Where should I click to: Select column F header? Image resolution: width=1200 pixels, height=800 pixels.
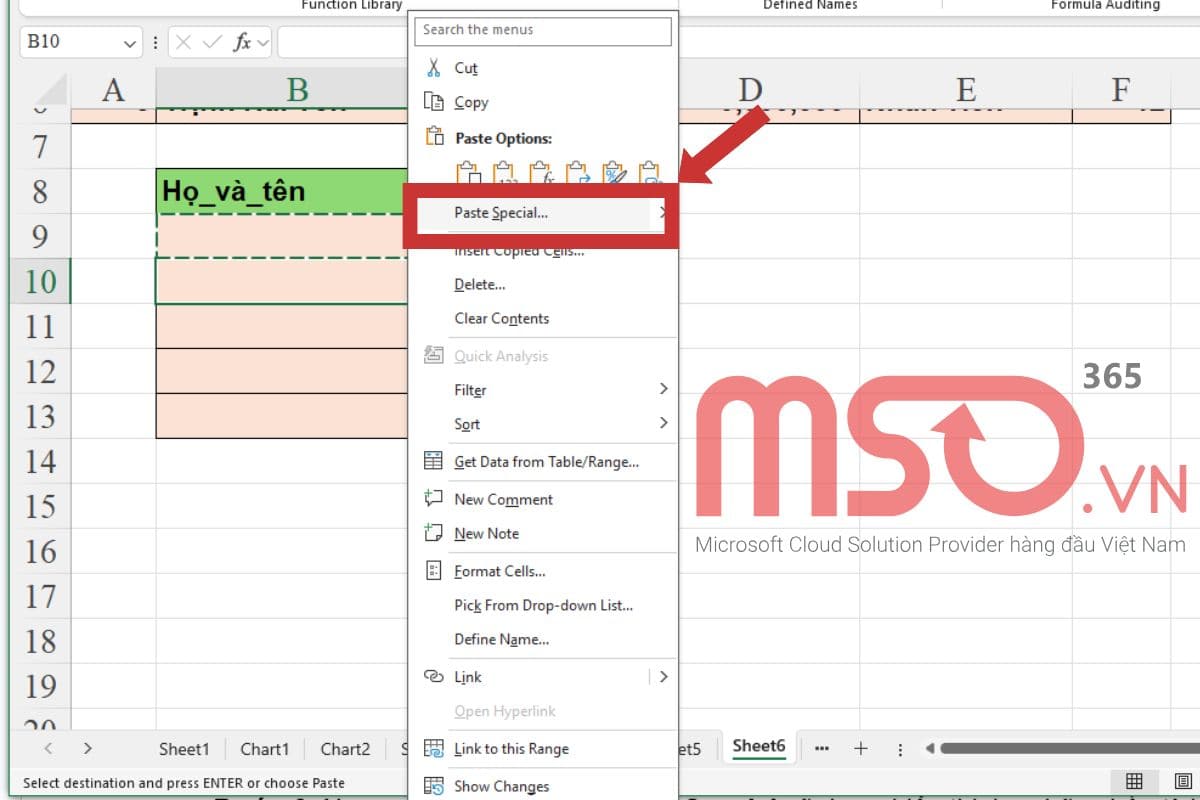[x=1122, y=90]
